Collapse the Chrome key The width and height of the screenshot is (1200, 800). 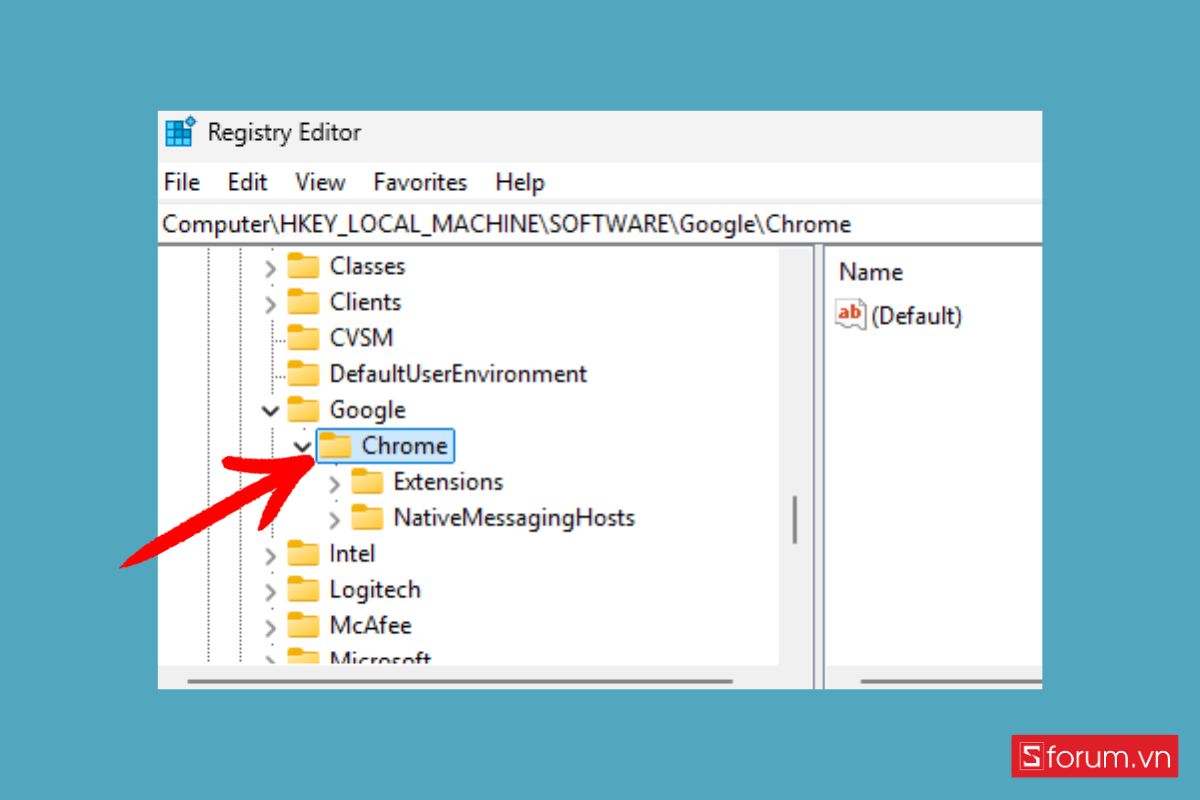pyautogui.click(x=302, y=446)
